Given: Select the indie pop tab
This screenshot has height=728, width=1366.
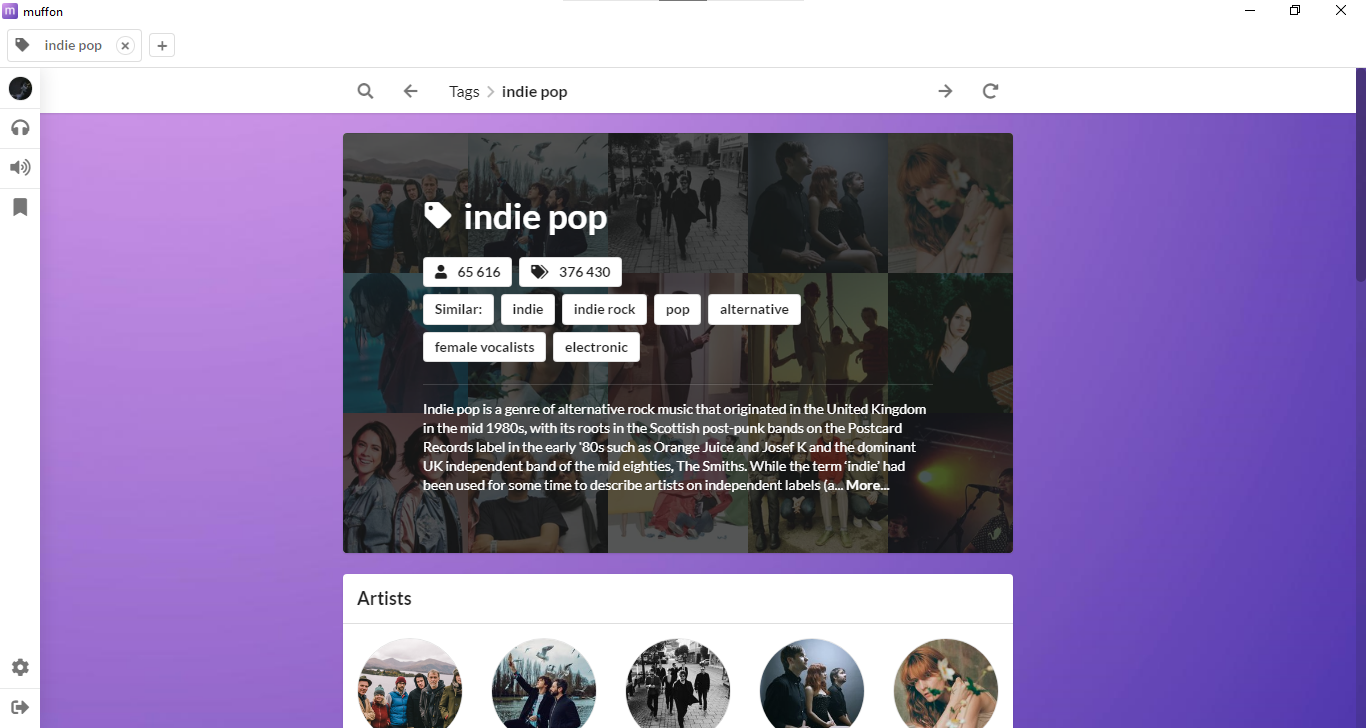Looking at the screenshot, I should click(74, 46).
